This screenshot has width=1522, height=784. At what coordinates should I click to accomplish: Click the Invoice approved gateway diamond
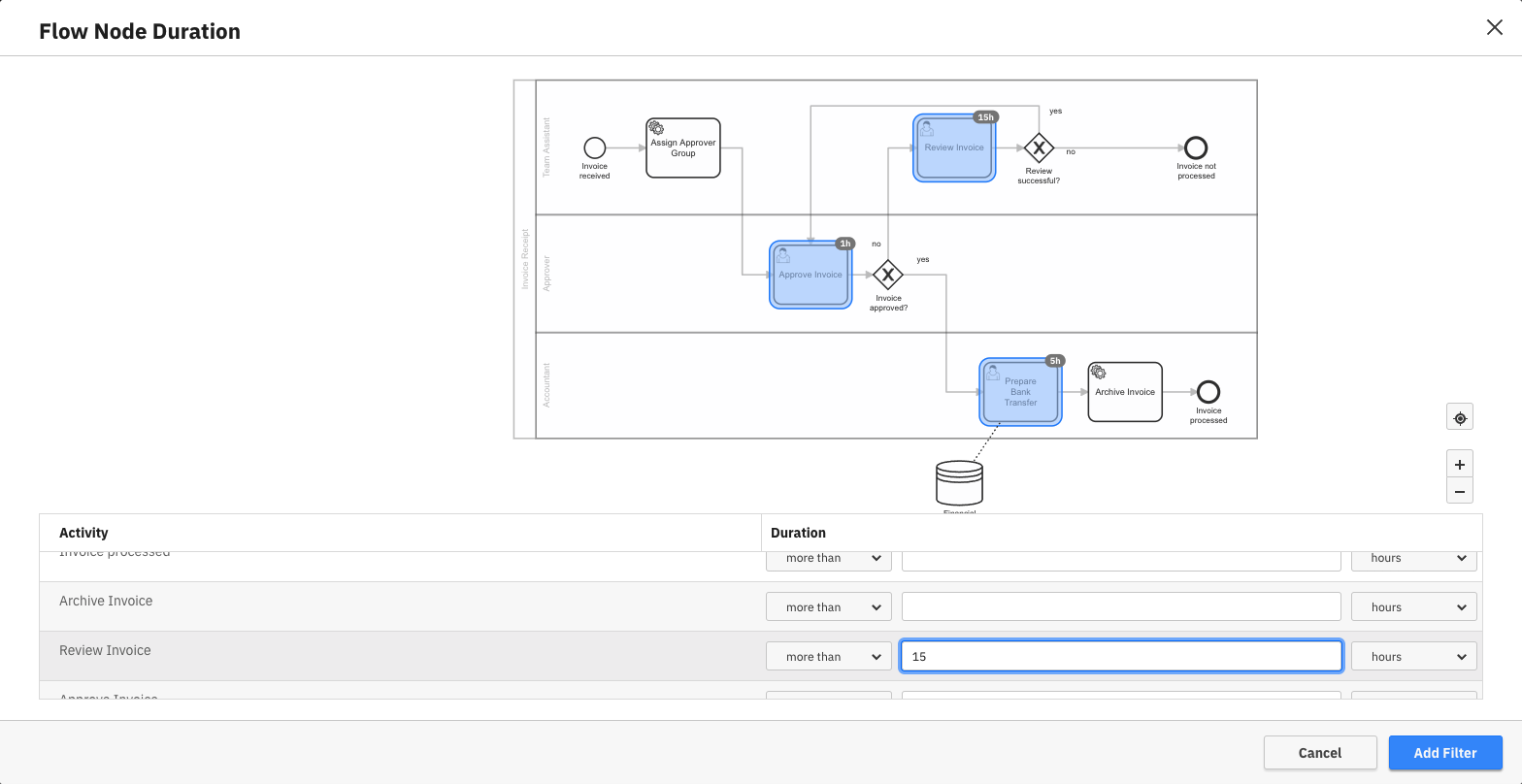[x=887, y=275]
